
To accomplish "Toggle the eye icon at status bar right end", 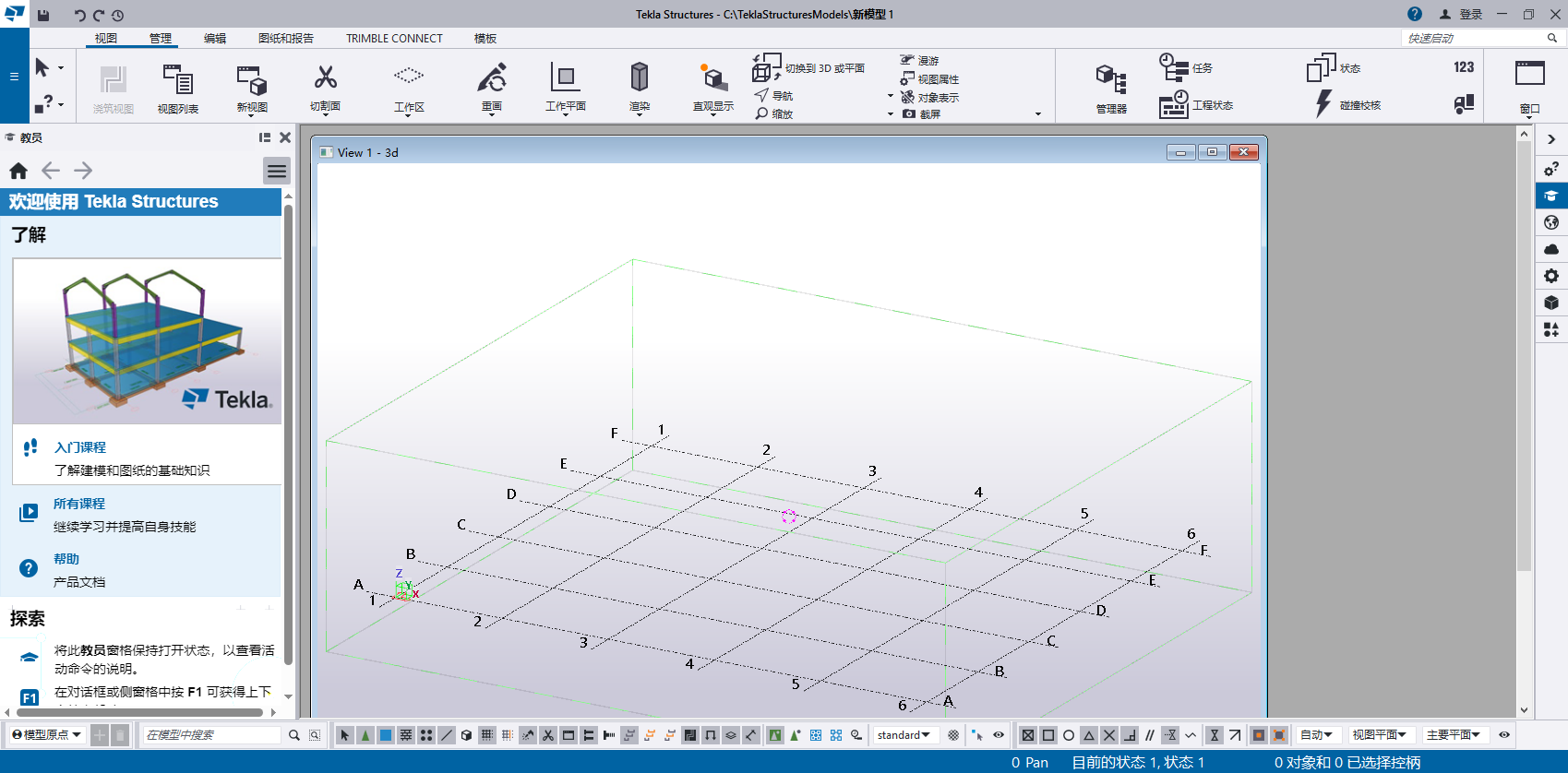I will [1504, 735].
